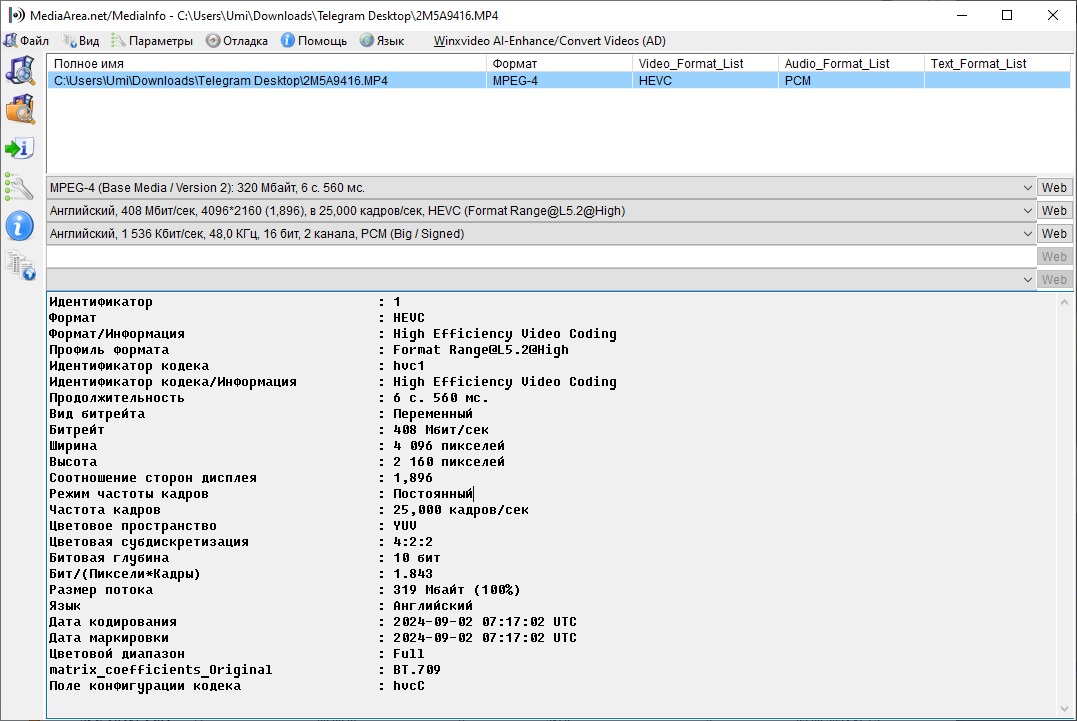Click the Язык Английский value line
This screenshot has width=1077, height=721.
[x=433, y=606]
